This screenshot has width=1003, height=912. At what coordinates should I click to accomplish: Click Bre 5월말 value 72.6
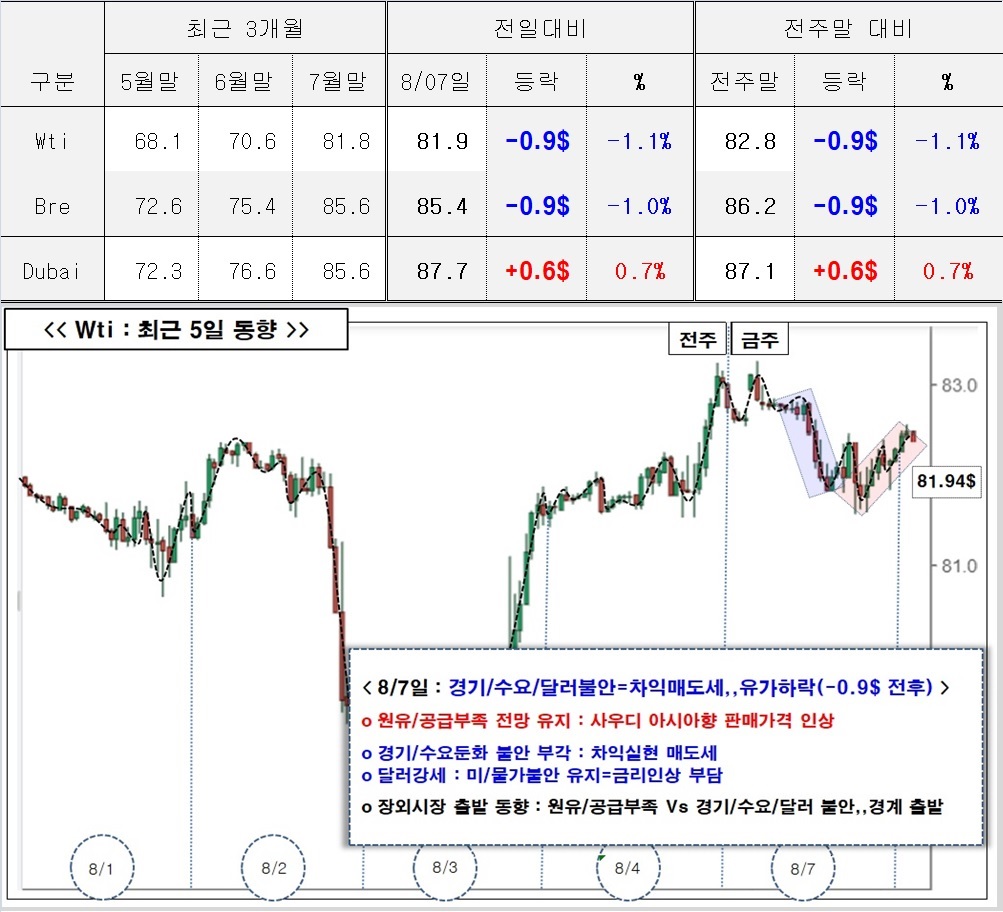click(157, 206)
